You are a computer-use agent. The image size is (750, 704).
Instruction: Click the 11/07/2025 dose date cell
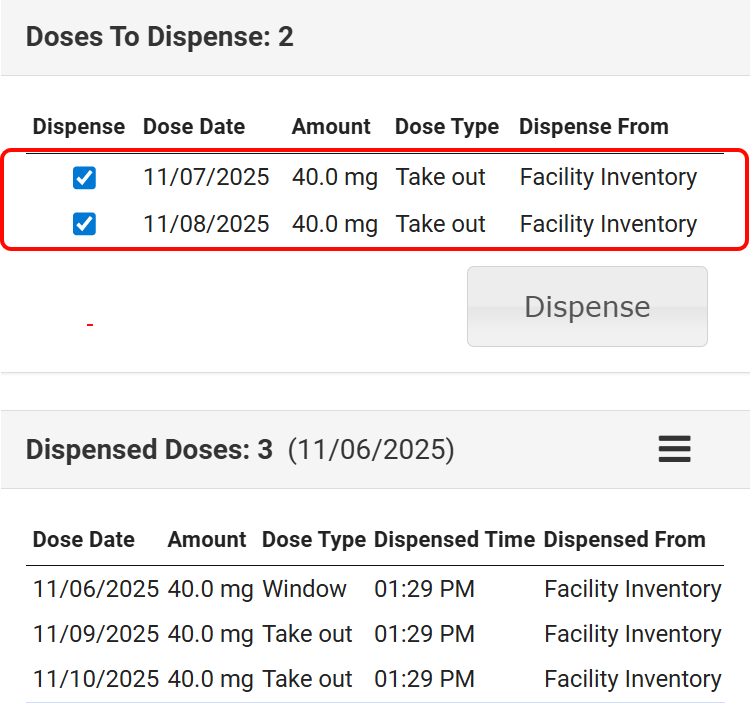206,178
